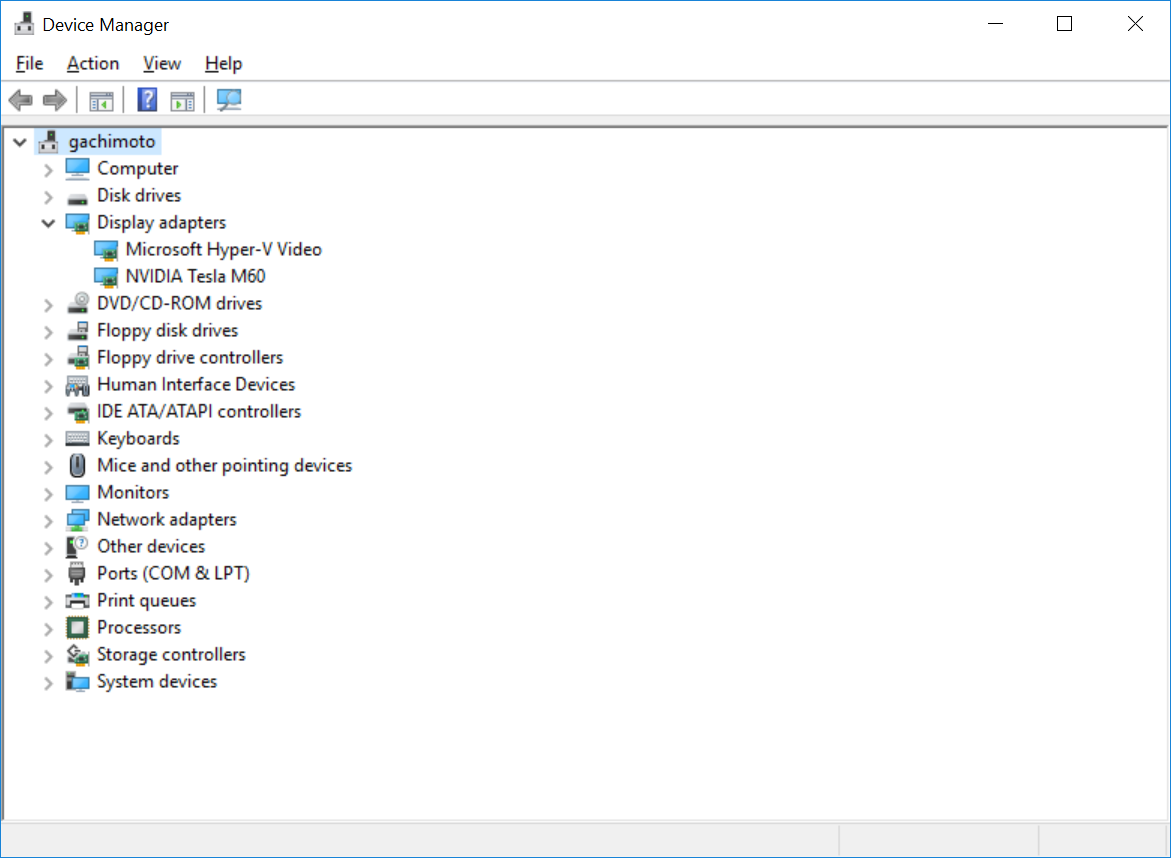Screen dimensions: 1171x858
Task: Click the Show/Hide Action Pane icon
Action: (x=182, y=100)
